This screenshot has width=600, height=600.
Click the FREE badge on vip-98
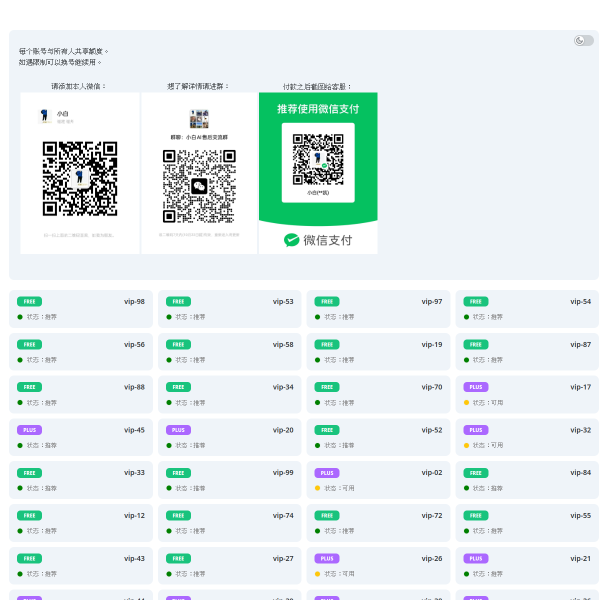[x=29, y=301]
